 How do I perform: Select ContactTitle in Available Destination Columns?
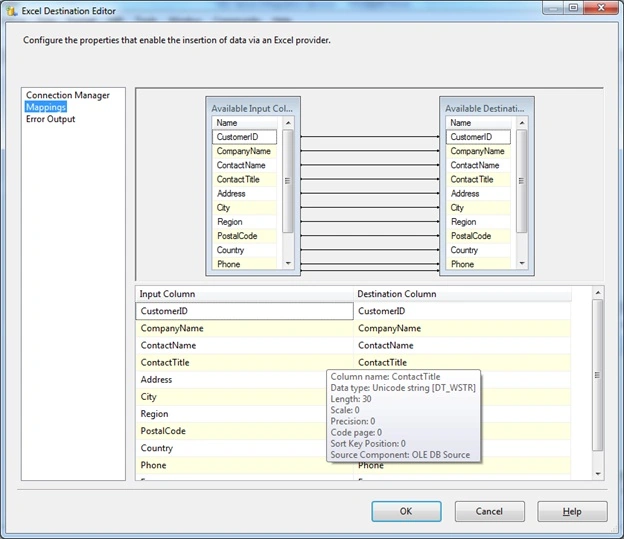click(478, 180)
